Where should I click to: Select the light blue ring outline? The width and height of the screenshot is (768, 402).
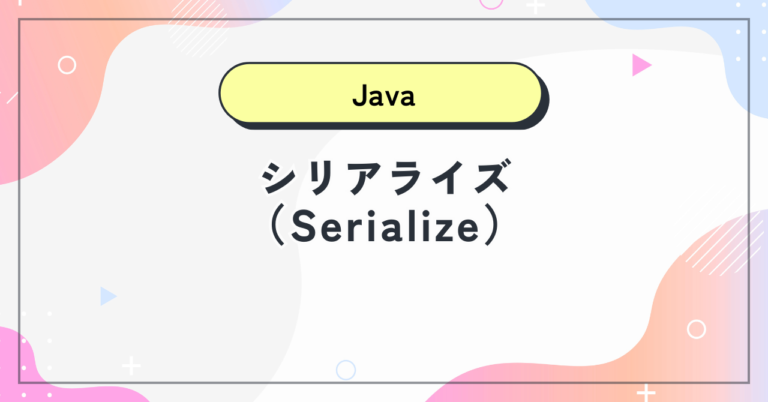point(346,370)
